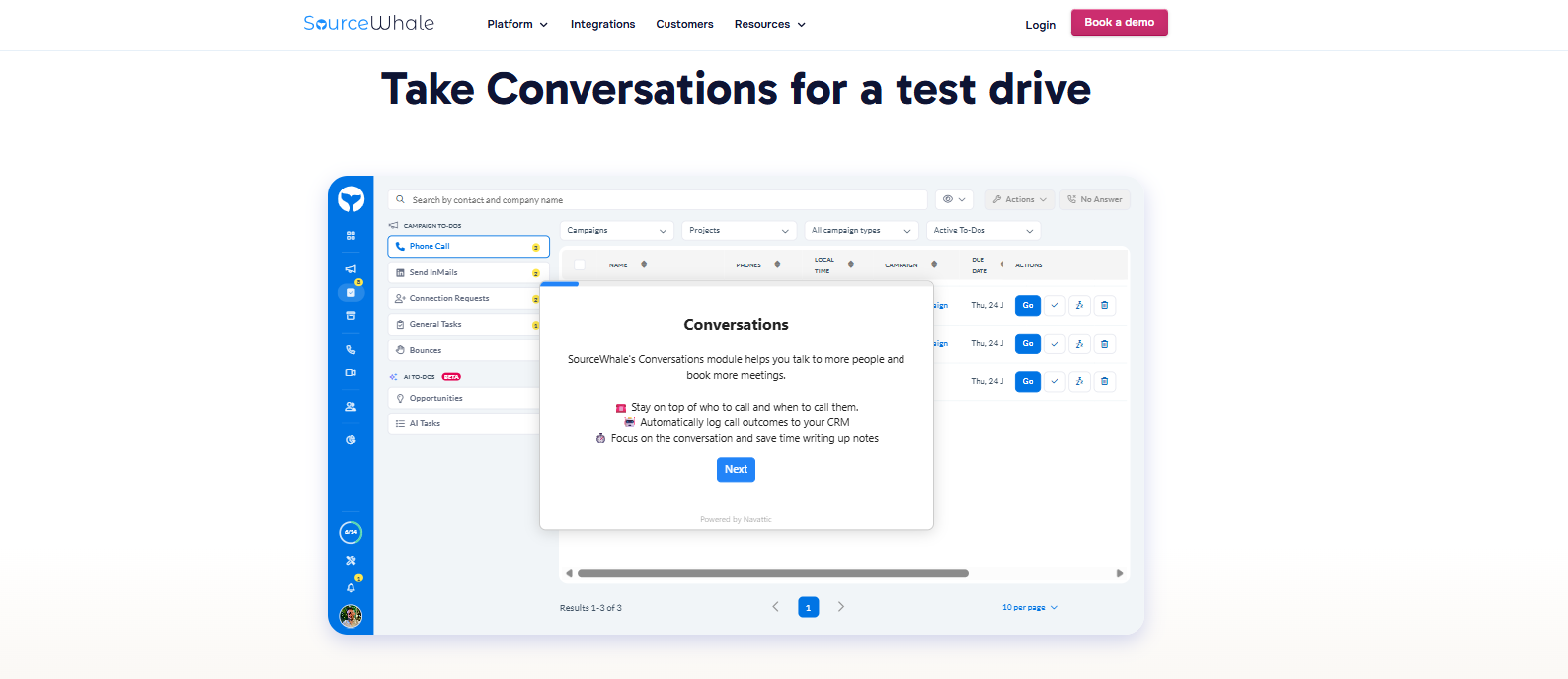The image size is (1568, 679).
Task: Open the tools wrench icon in the sidebar
Action: point(351,561)
